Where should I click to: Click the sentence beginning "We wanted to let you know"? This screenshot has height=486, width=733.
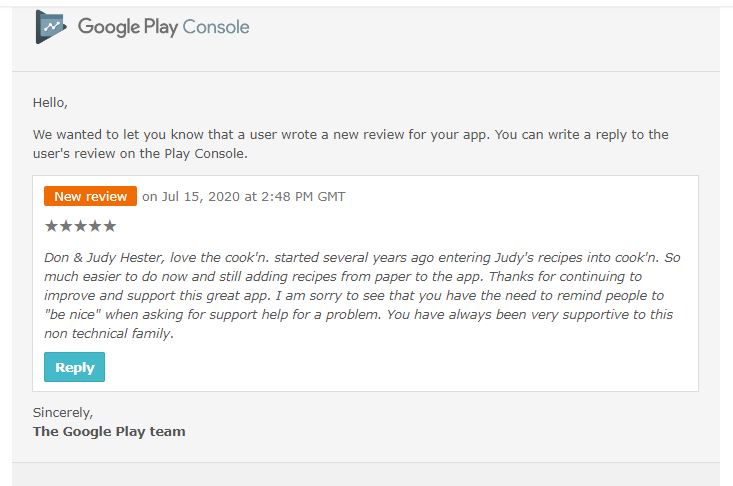pyautogui.click(x=351, y=144)
